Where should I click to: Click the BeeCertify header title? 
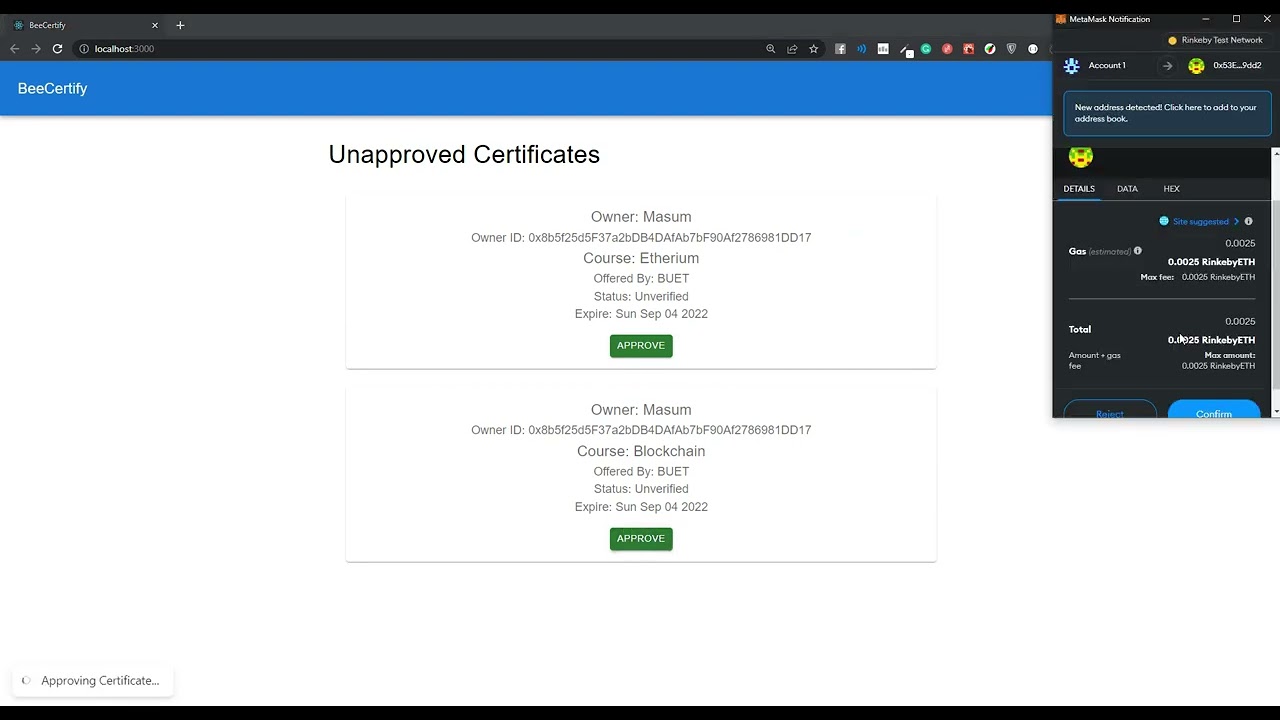(x=52, y=88)
